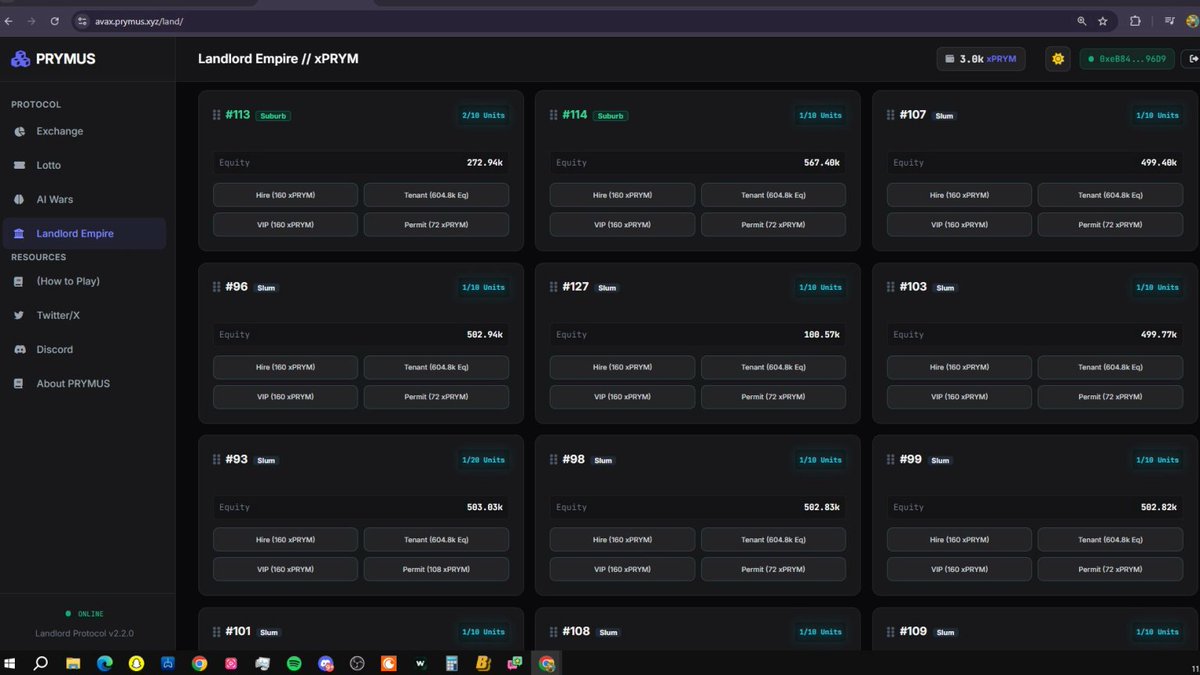Click Tenant (604.8k Eq) on land #113
1200x675 pixels.
point(436,195)
